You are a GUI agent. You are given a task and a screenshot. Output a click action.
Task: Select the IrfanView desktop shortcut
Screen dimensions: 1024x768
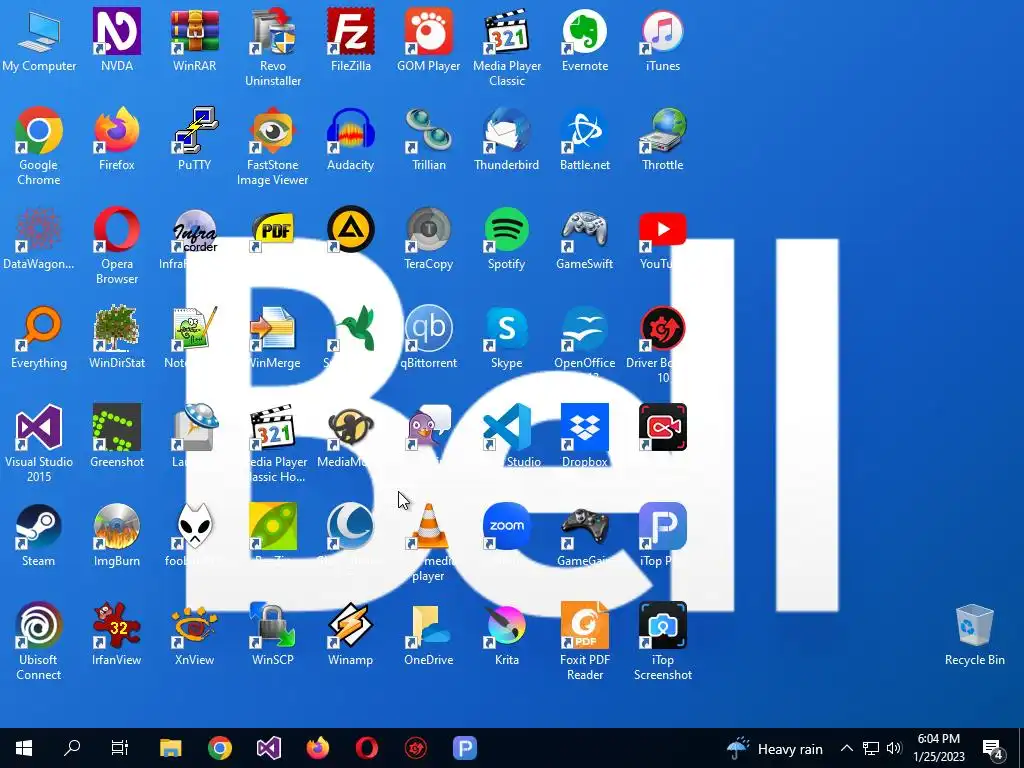pyautogui.click(x=117, y=626)
